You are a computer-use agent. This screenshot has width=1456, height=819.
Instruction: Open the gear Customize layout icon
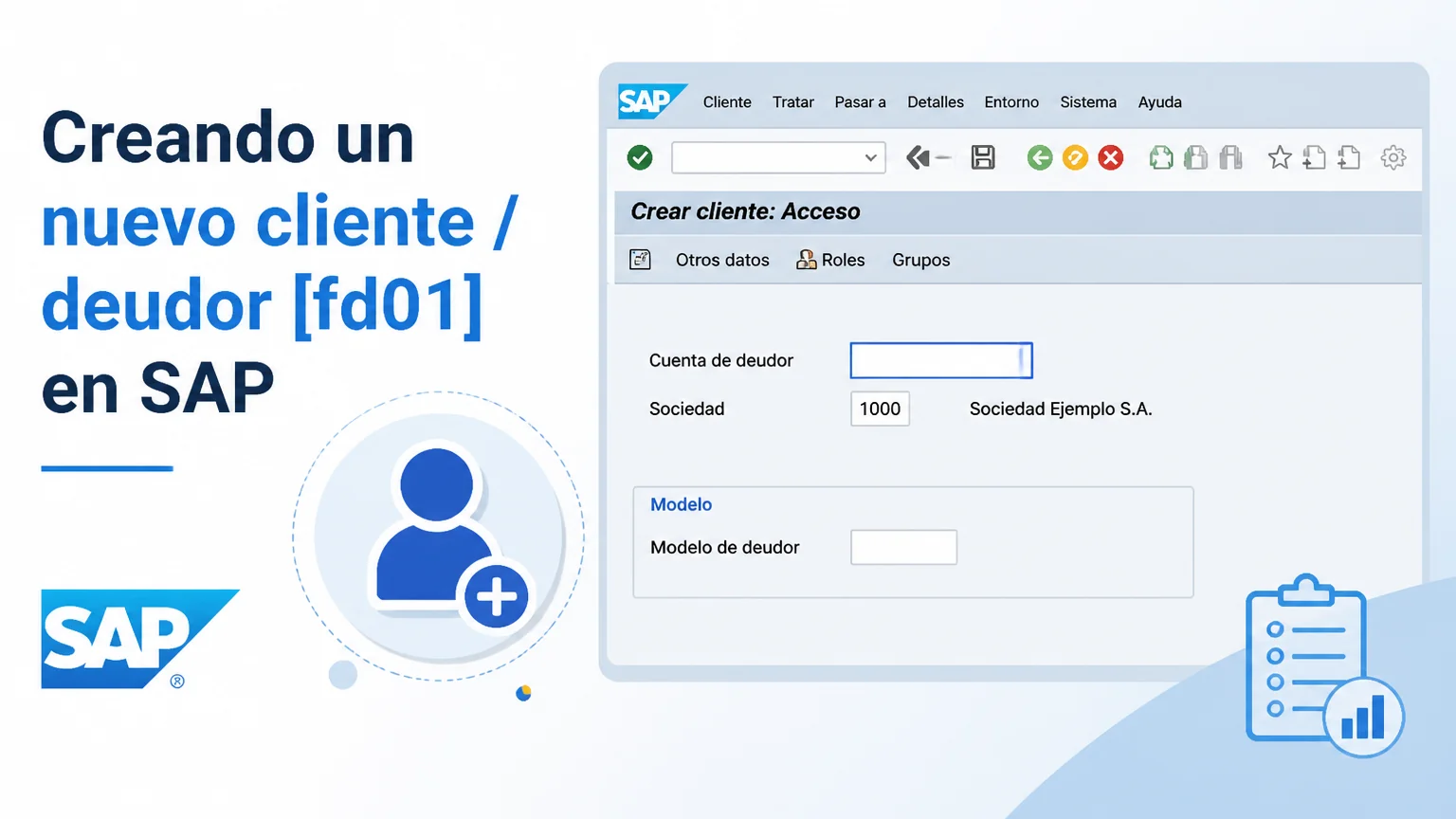(x=1393, y=157)
